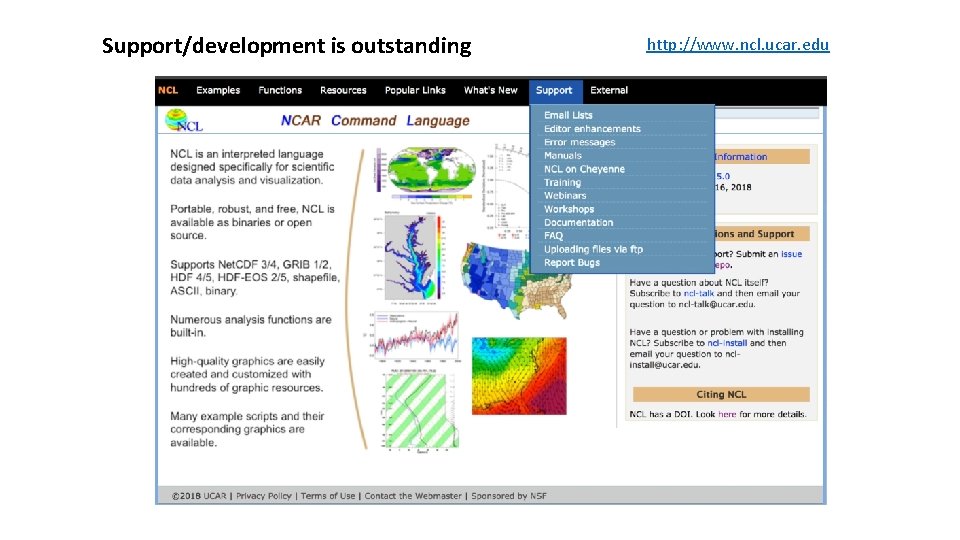960x540 pixels.
Task: Open the External menu
Action: pyautogui.click(x=609, y=90)
